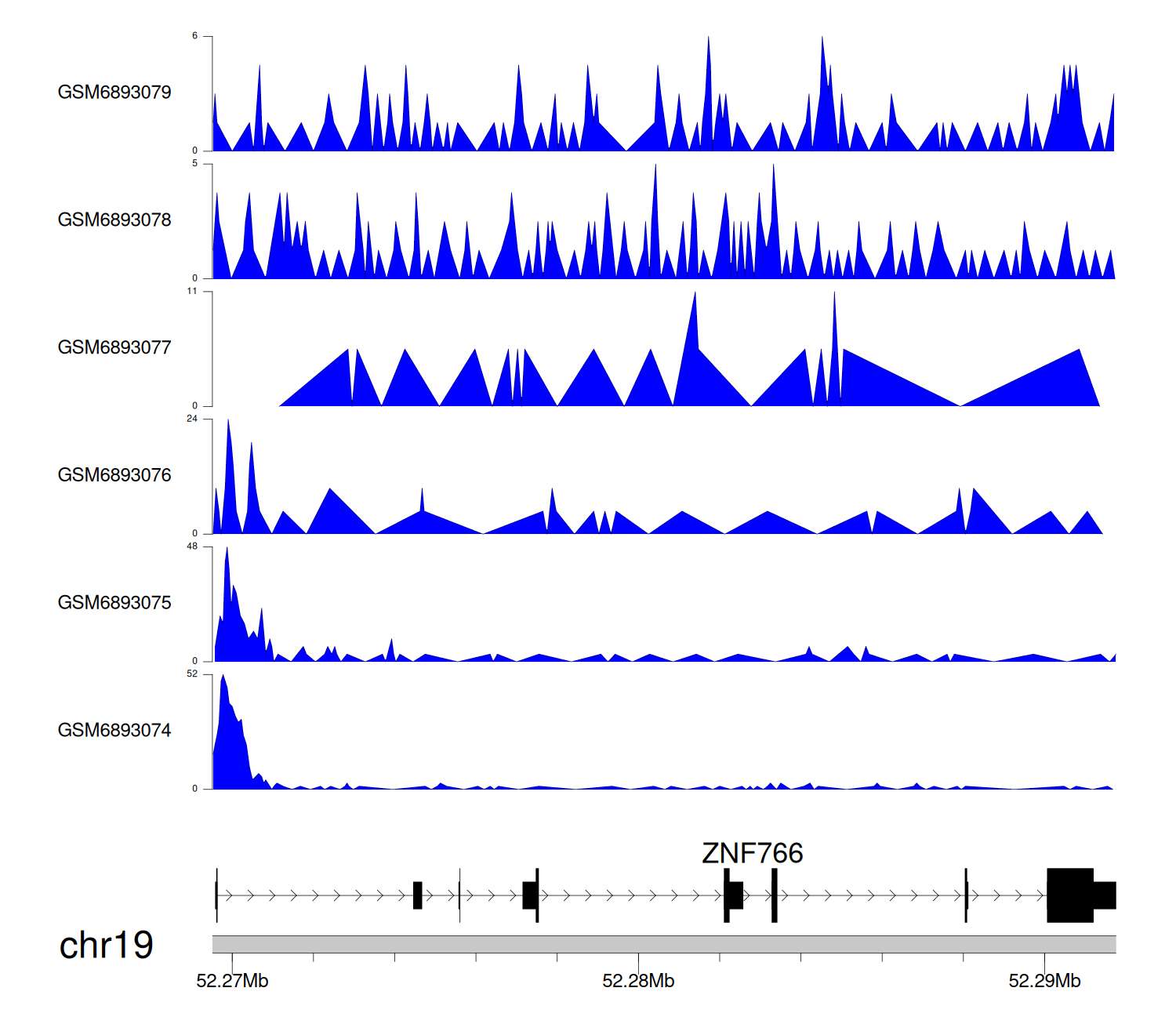Click the GSM6893079 track label
This screenshot has width=1176, height=1035.
pos(114,93)
